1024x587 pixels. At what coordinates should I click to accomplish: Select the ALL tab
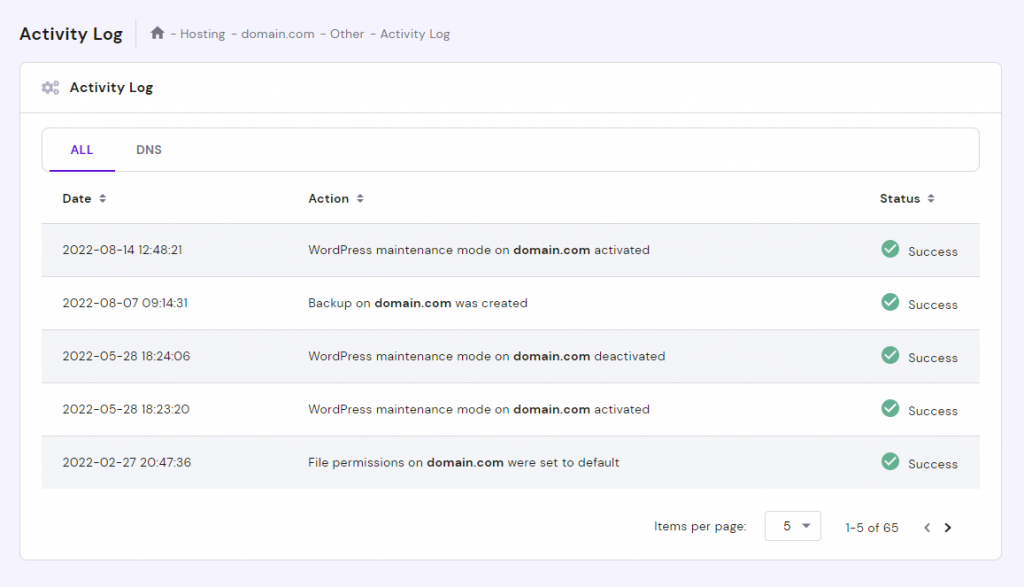81,149
